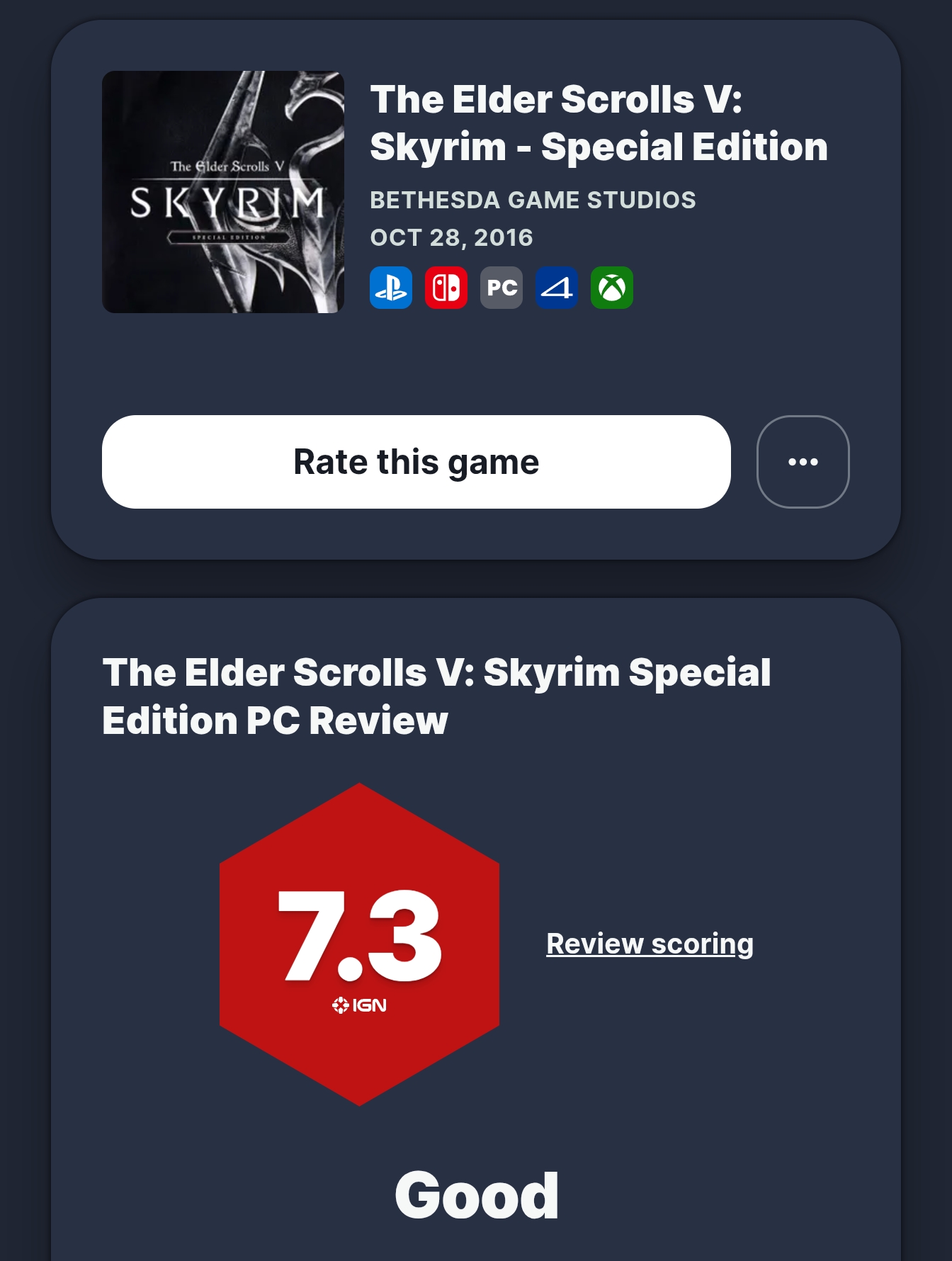Screen dimensions: 952x1261
Task: Click the Bethesda Game Studios developer name
Action: 533,200
